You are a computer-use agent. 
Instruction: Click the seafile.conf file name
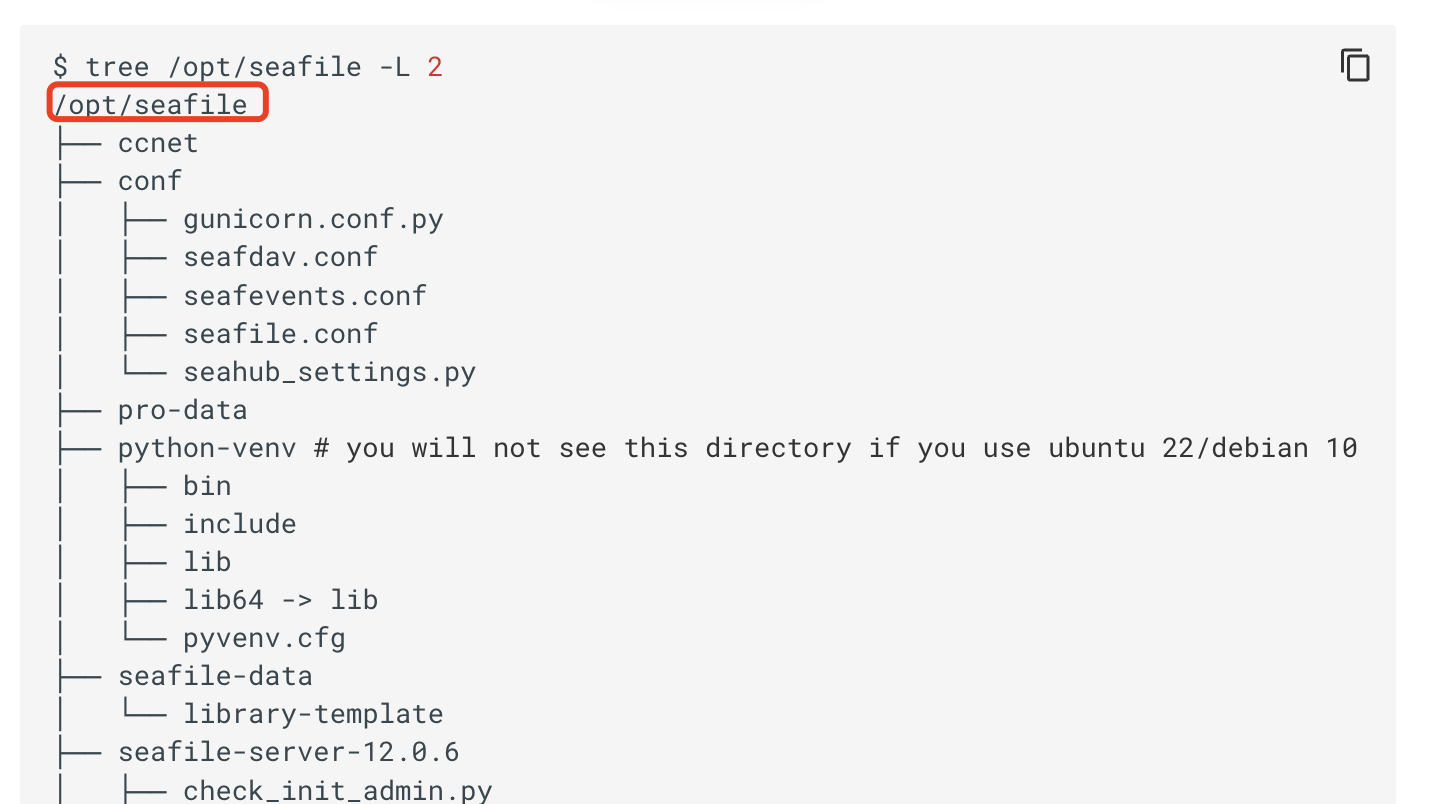click(280, 333)
